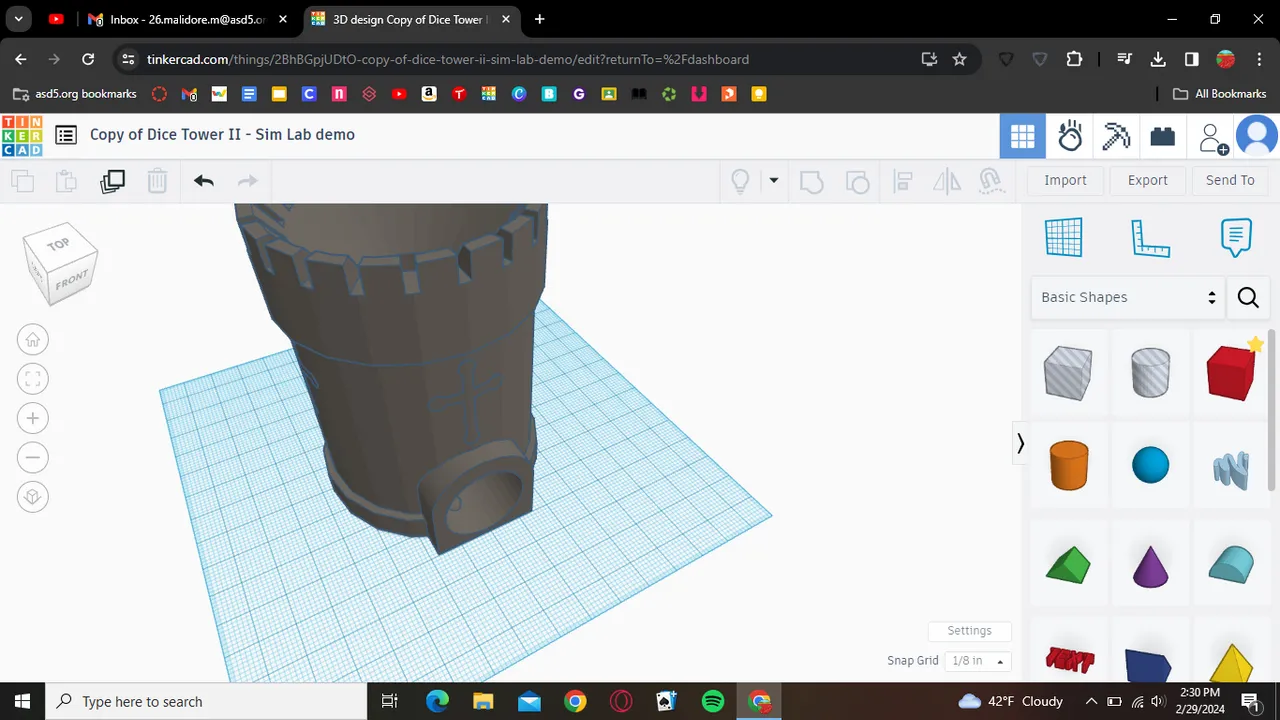The height and width of the screenshot is (720, 1280).
Task: Click the Mirror tool icon
Action: (x=946, y=181)
